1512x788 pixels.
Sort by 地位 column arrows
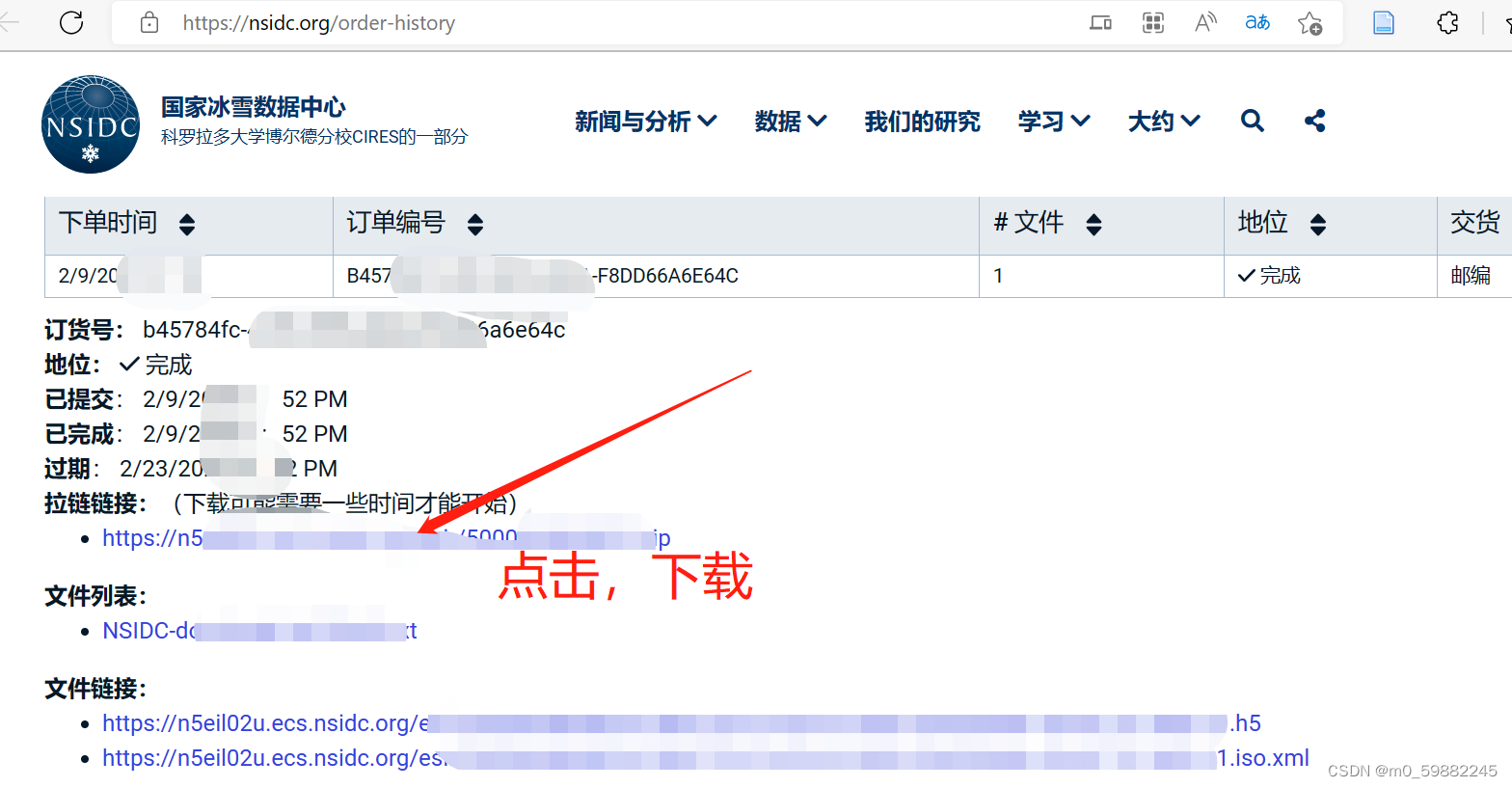pyautogui.click(x=1318, y=225)
